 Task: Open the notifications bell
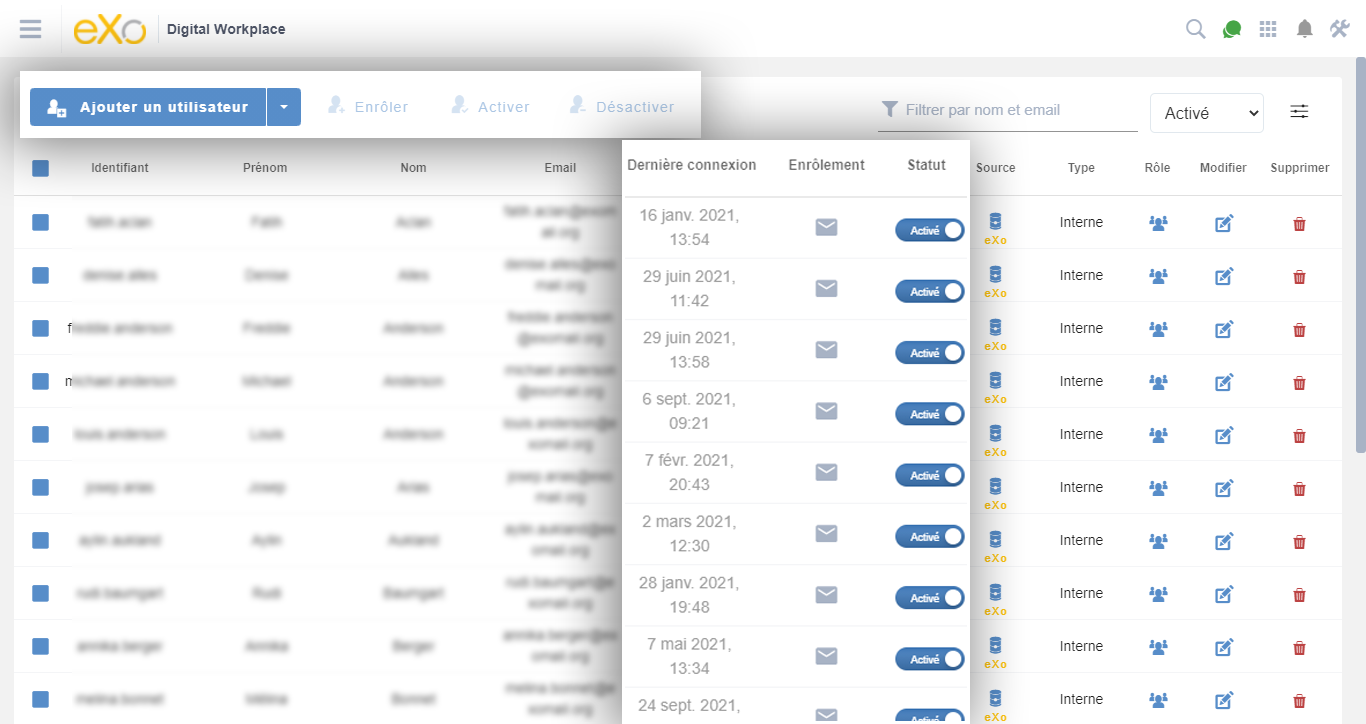coord(1304,29)
